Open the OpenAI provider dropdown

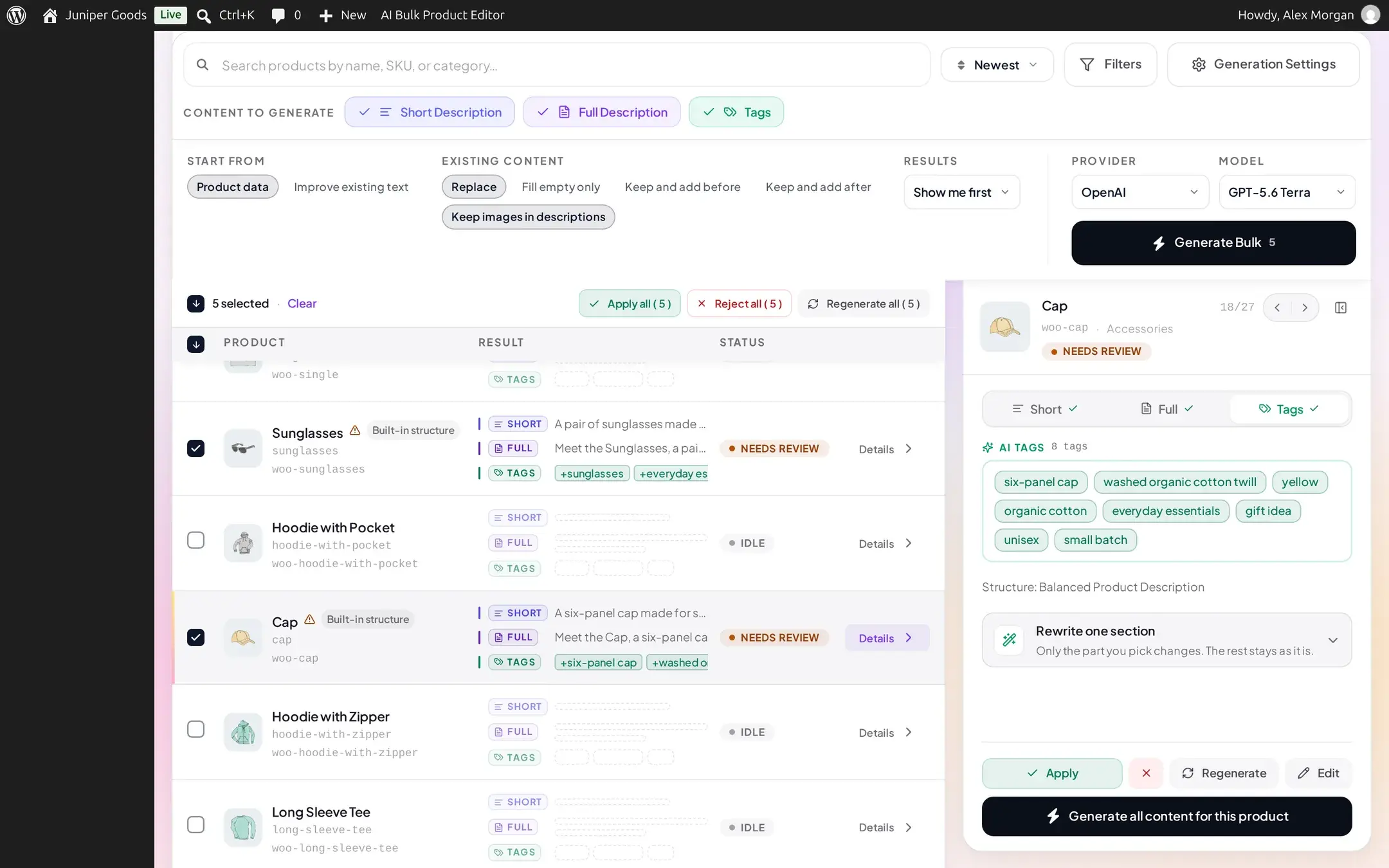(x=1140, y=192)
